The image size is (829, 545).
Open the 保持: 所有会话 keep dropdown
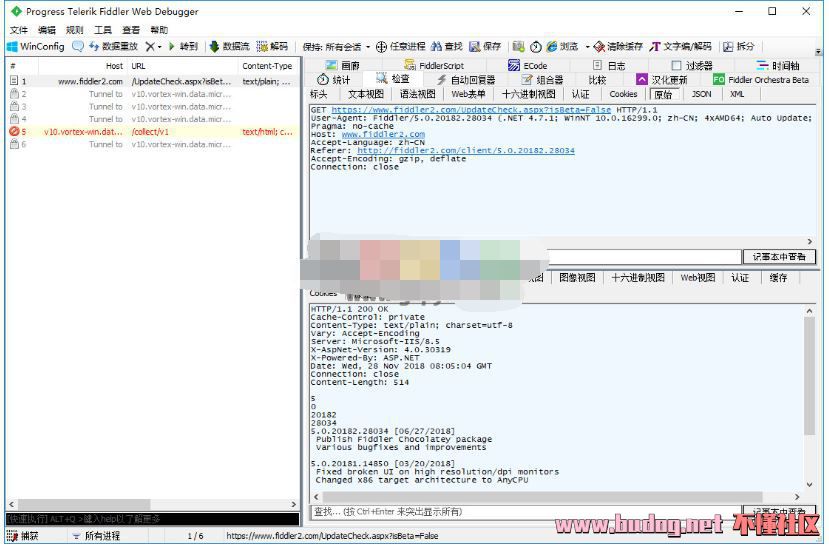336,47
